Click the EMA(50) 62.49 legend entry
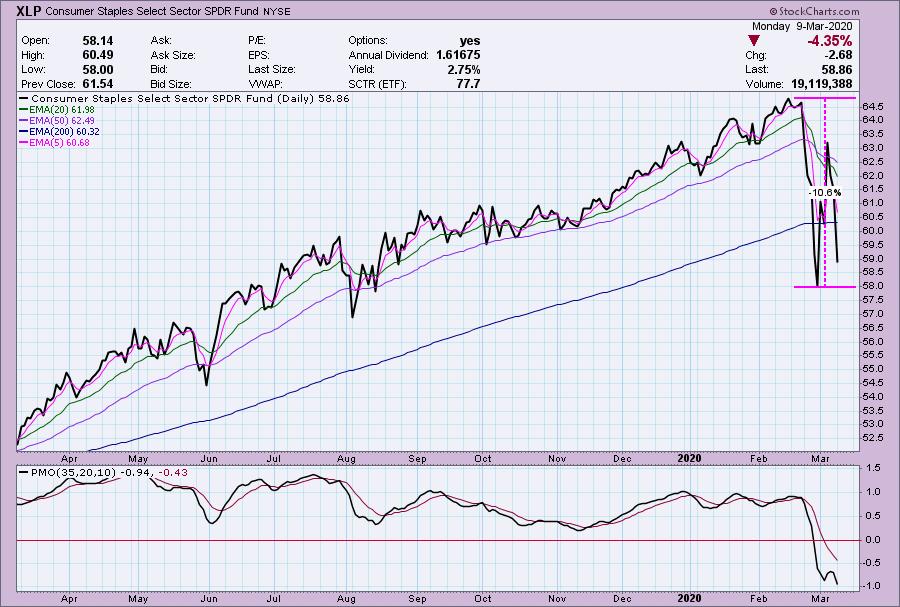 tap(57, 120)
